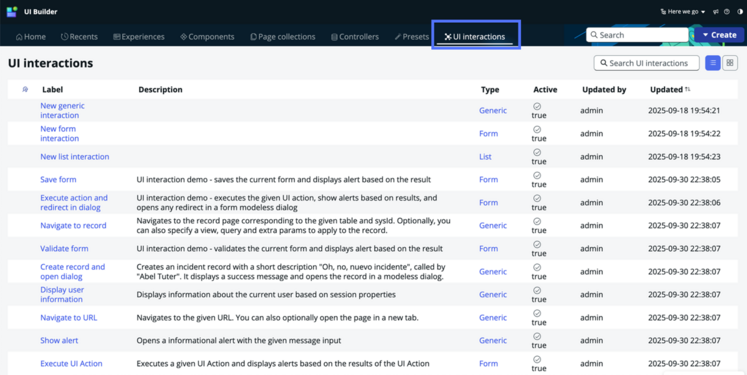Click the Active check icon for Save form
The image size is (747, 375).
tap(537, 175)
